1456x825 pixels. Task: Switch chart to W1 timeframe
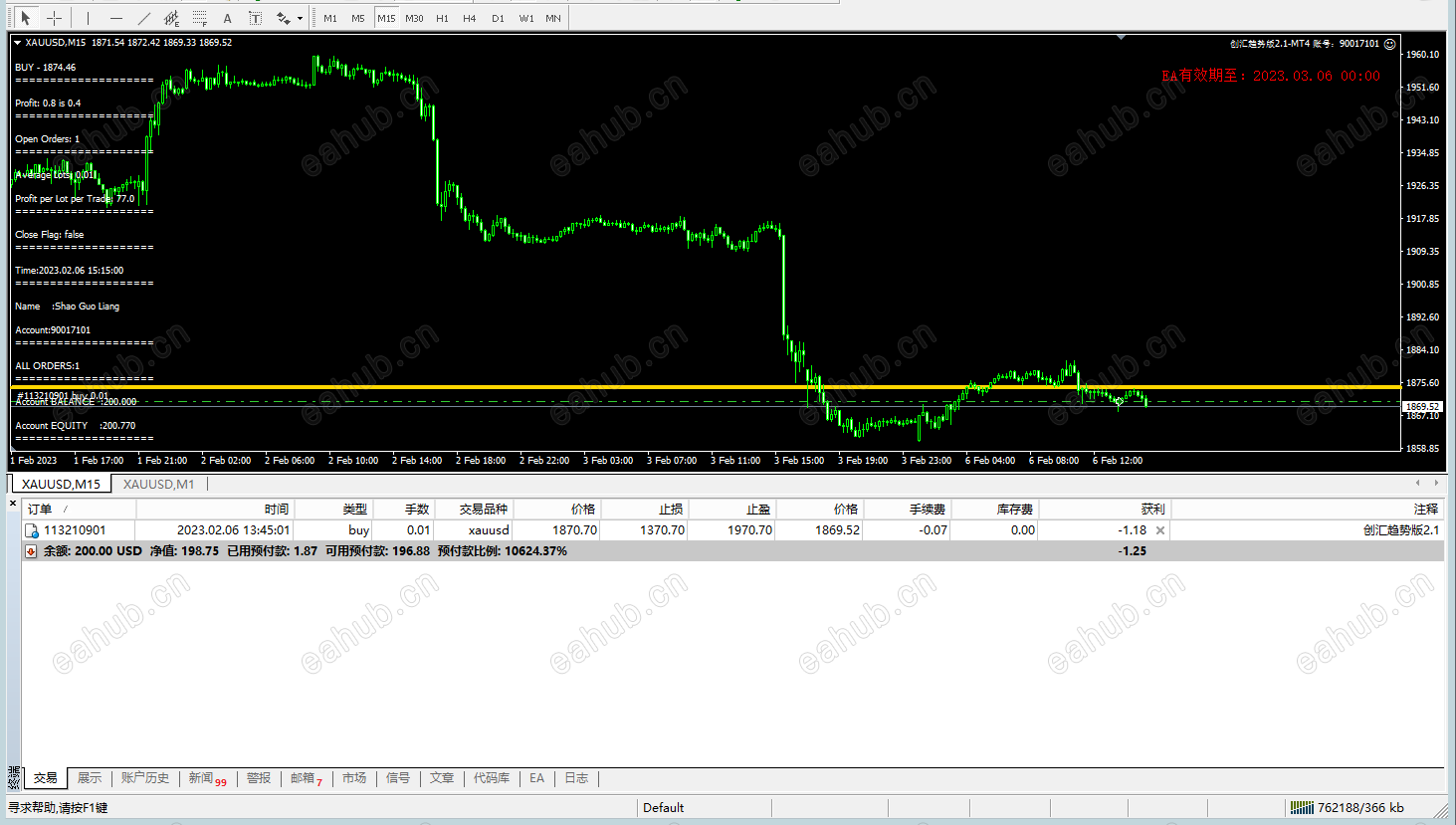[525, 18]
